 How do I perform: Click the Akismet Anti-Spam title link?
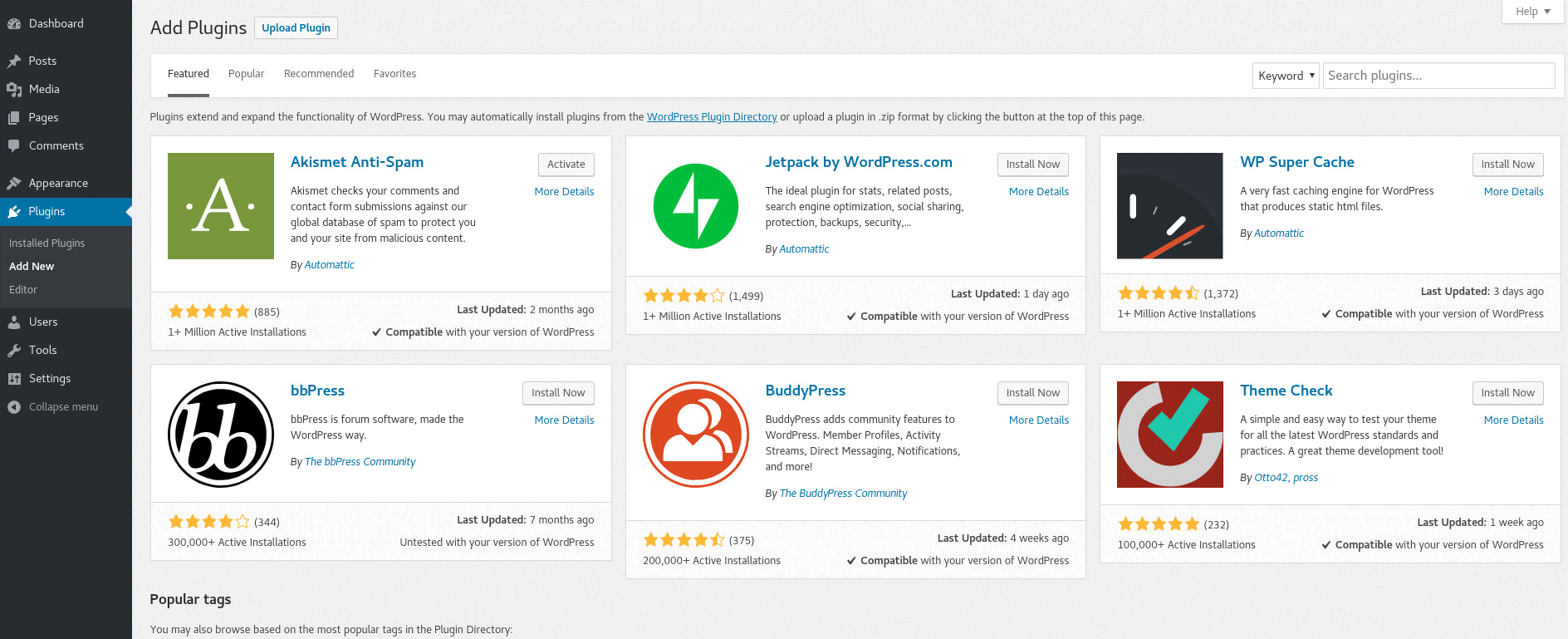(357, 162)
